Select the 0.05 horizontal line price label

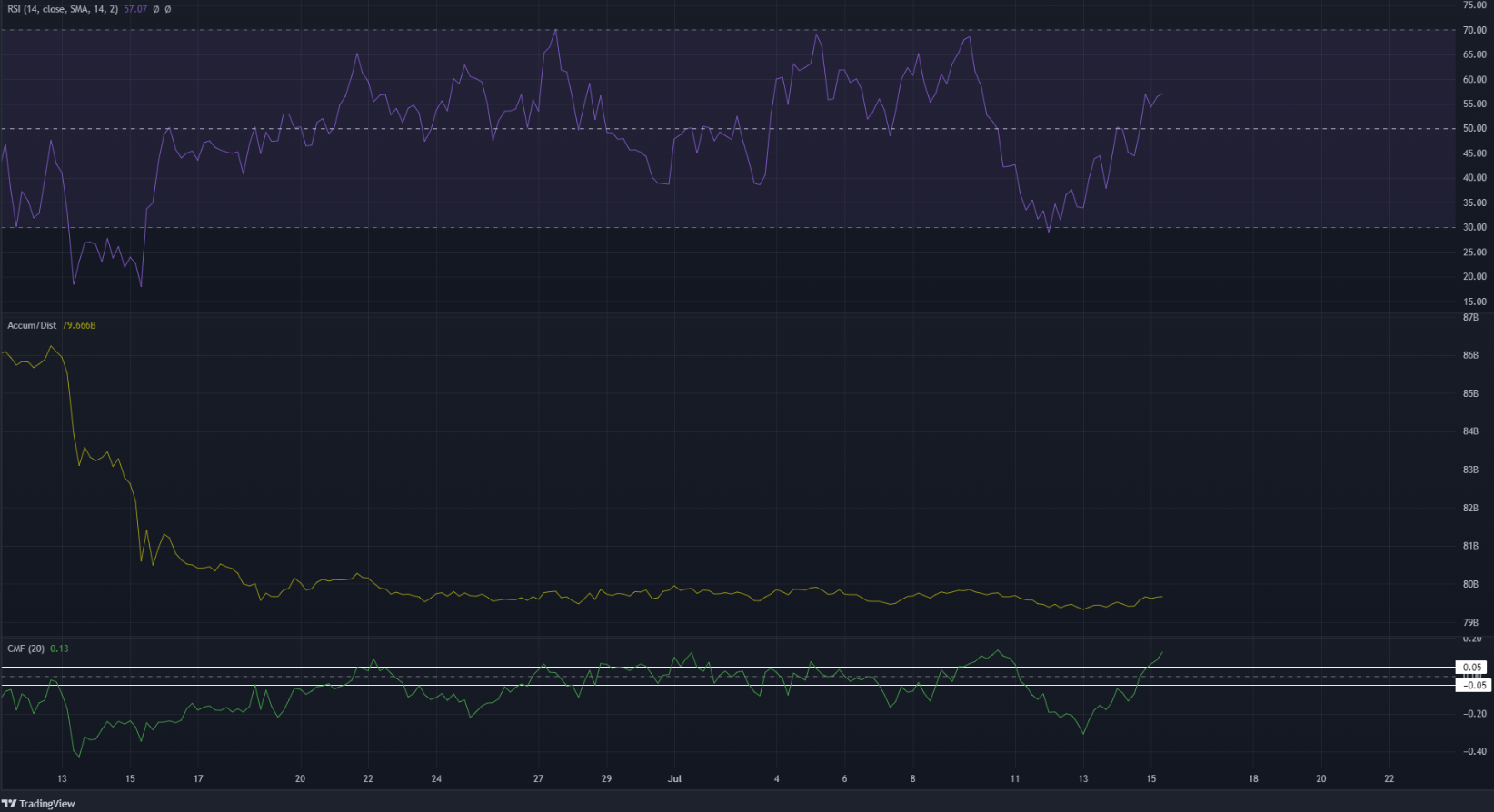click(x=1473, y=668)
